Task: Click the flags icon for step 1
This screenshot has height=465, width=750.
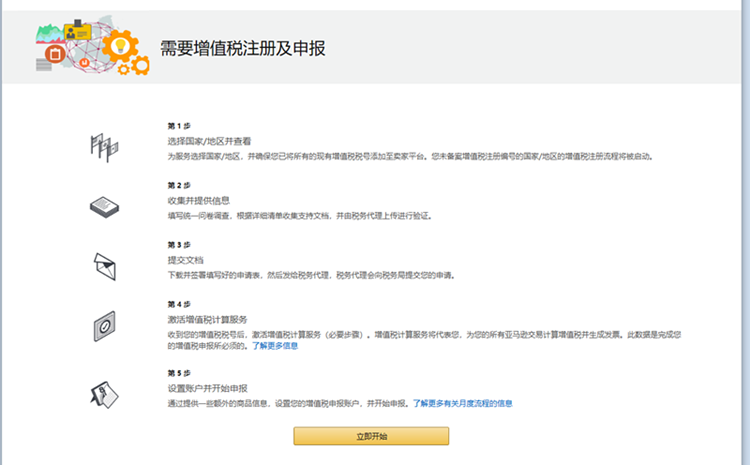Action: tap(104, 146)
